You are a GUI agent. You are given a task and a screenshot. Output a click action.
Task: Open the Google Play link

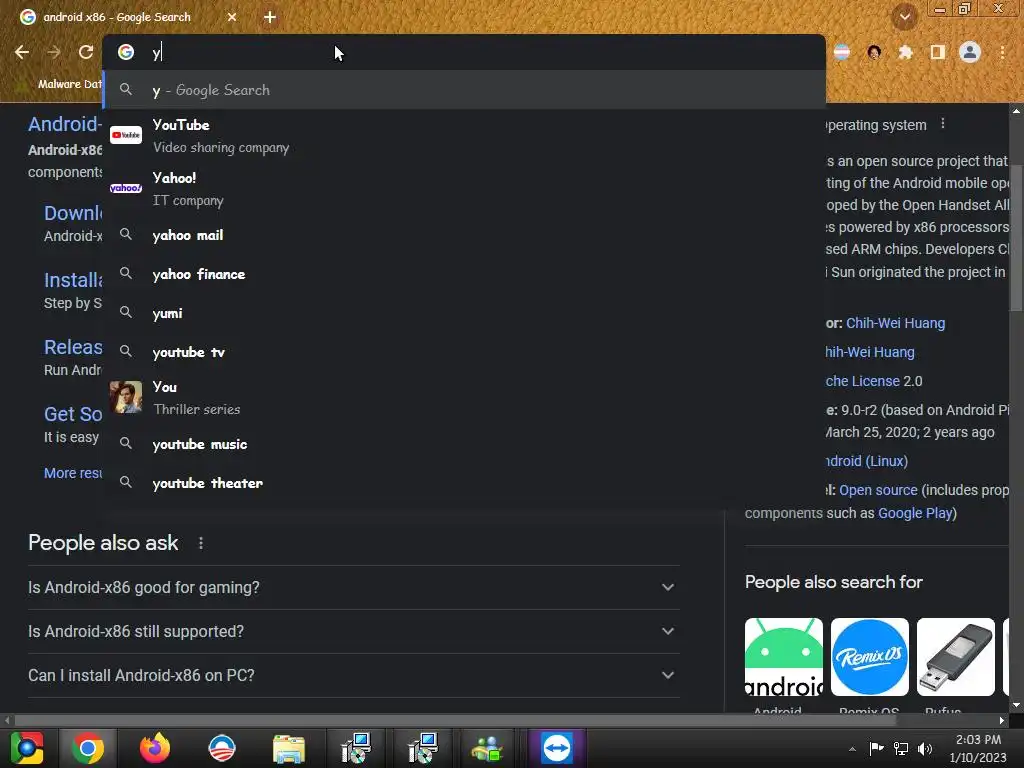915,513
